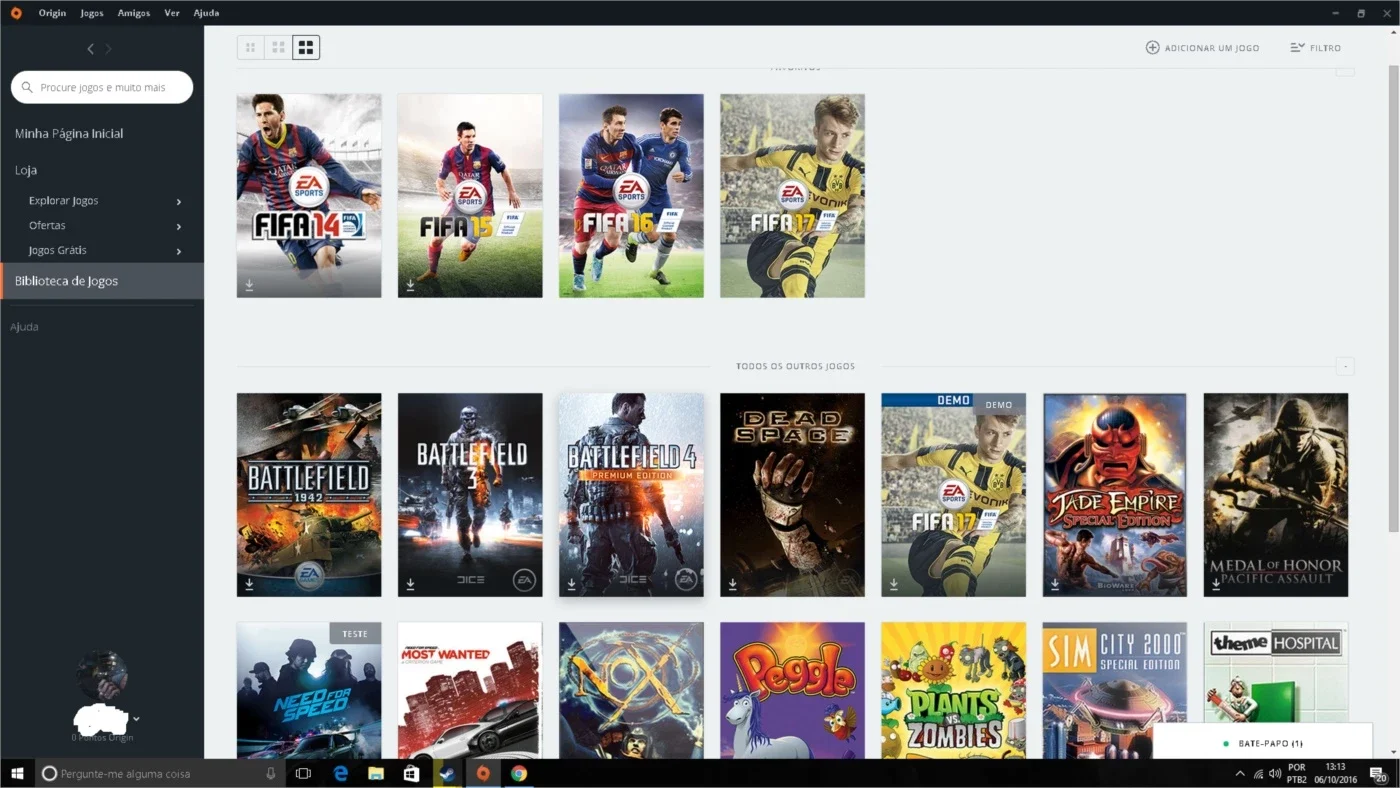1400x788 pixels.
Task: Click the plus icon for Adicionar um Jogo
Action: (1152, 48)
